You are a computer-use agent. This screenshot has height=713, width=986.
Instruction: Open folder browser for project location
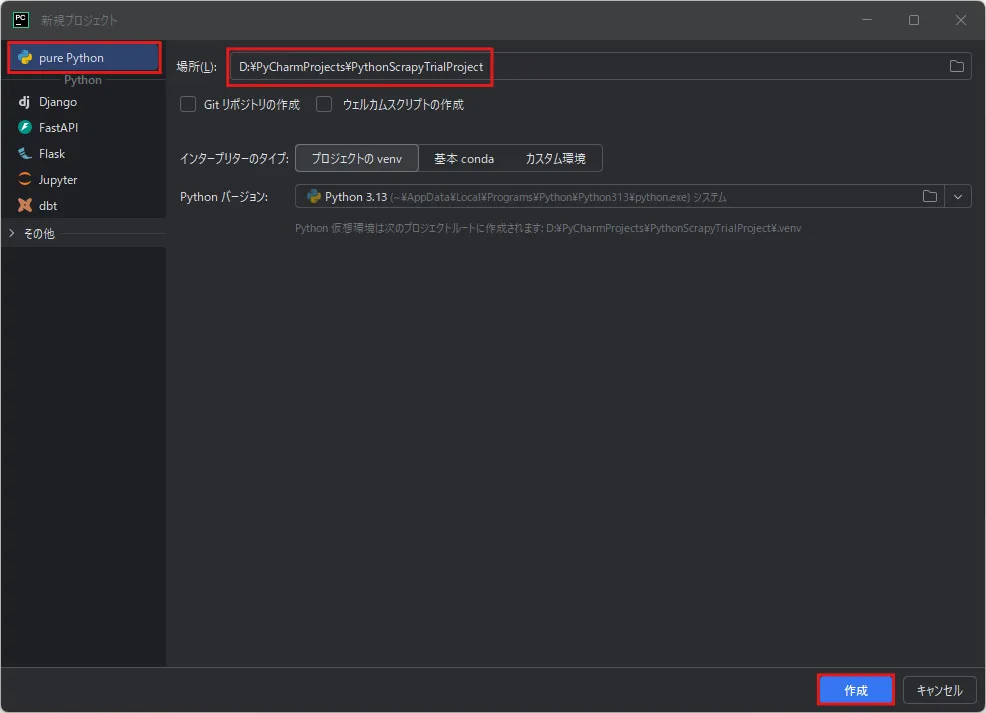click(956, 67)
